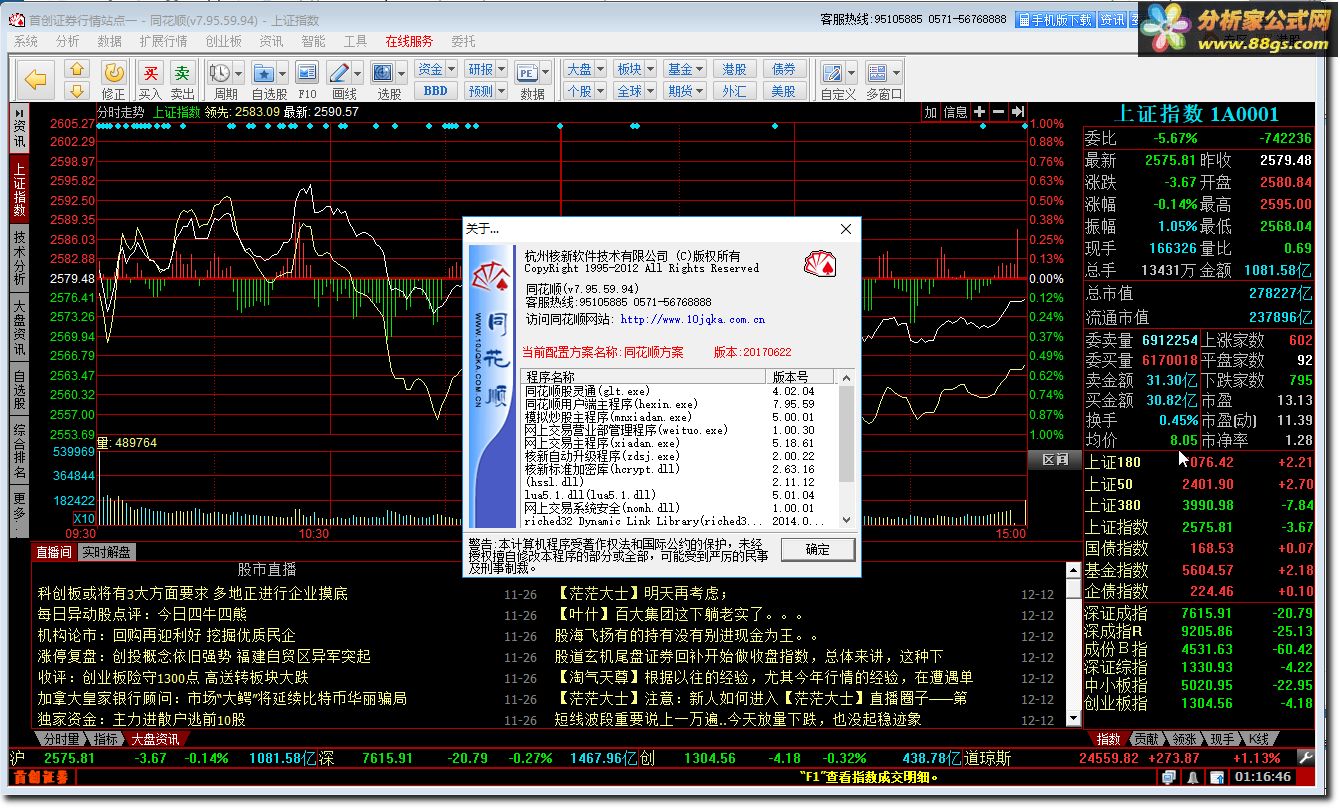Open the 自选股 favorites folder icon

264,72
